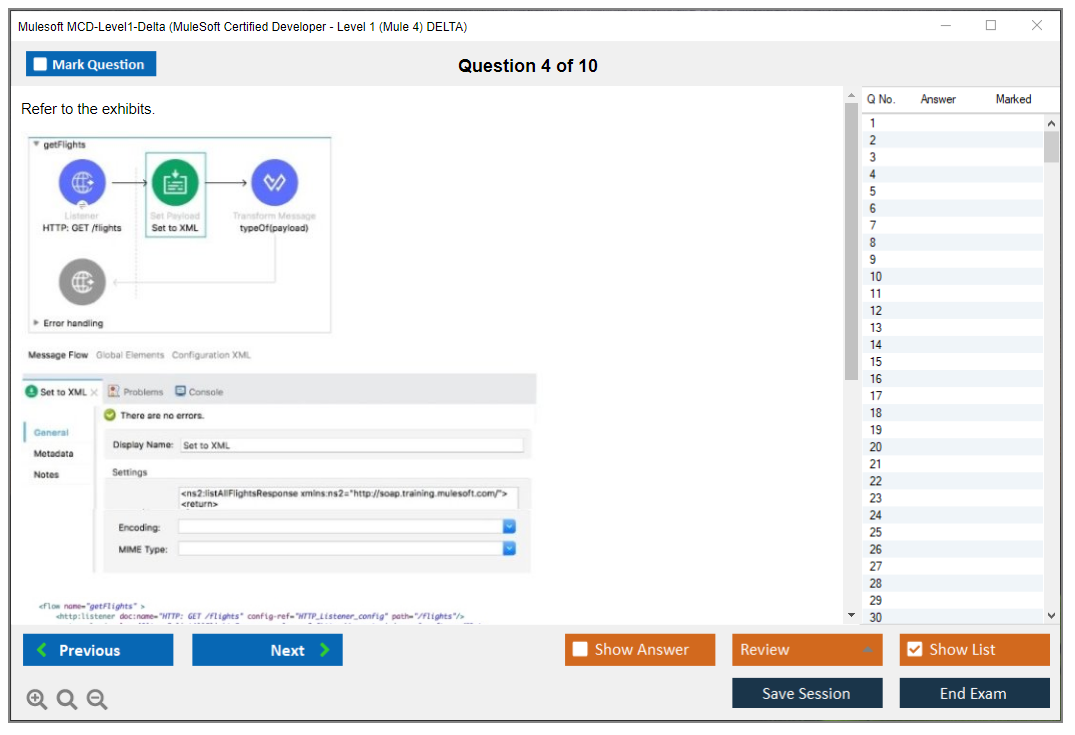Image resolution: width=1075 pixels, height=735 pixels.
Task: Click the gray HTTP response globe icon
Action: [x=81, y=281]
